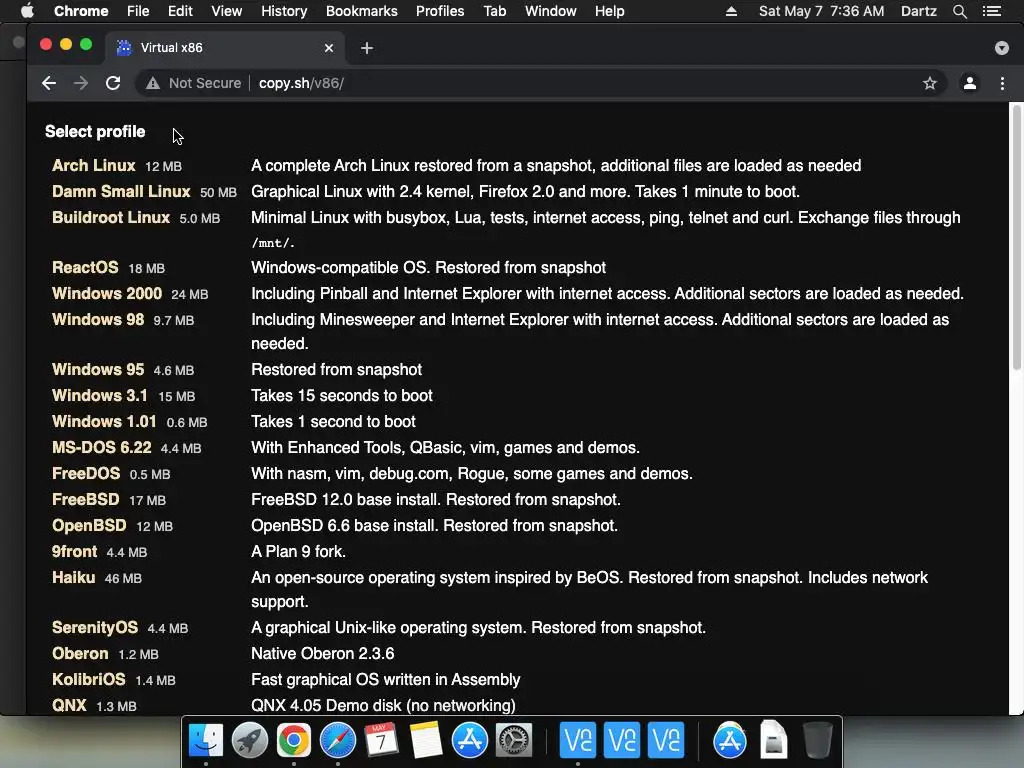Start the Windows 2000 profile
Image resolution: width=1024 pixels, height=768 pixels.
point(107,294)
